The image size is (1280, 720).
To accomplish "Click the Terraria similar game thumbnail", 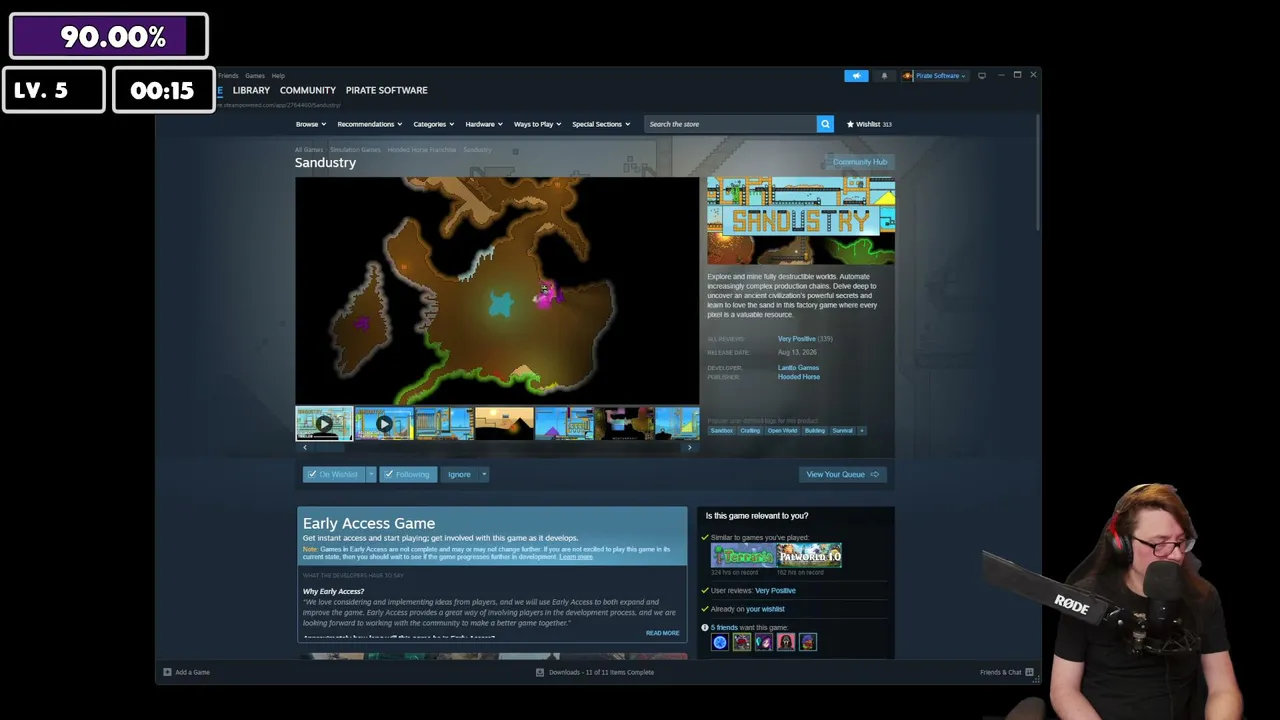I will 743,556.
